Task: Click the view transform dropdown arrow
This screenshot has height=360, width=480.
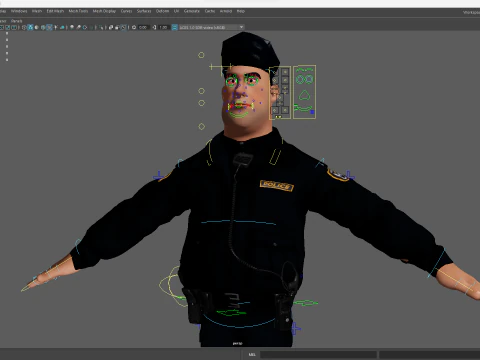Action: [x=241, y=27]
